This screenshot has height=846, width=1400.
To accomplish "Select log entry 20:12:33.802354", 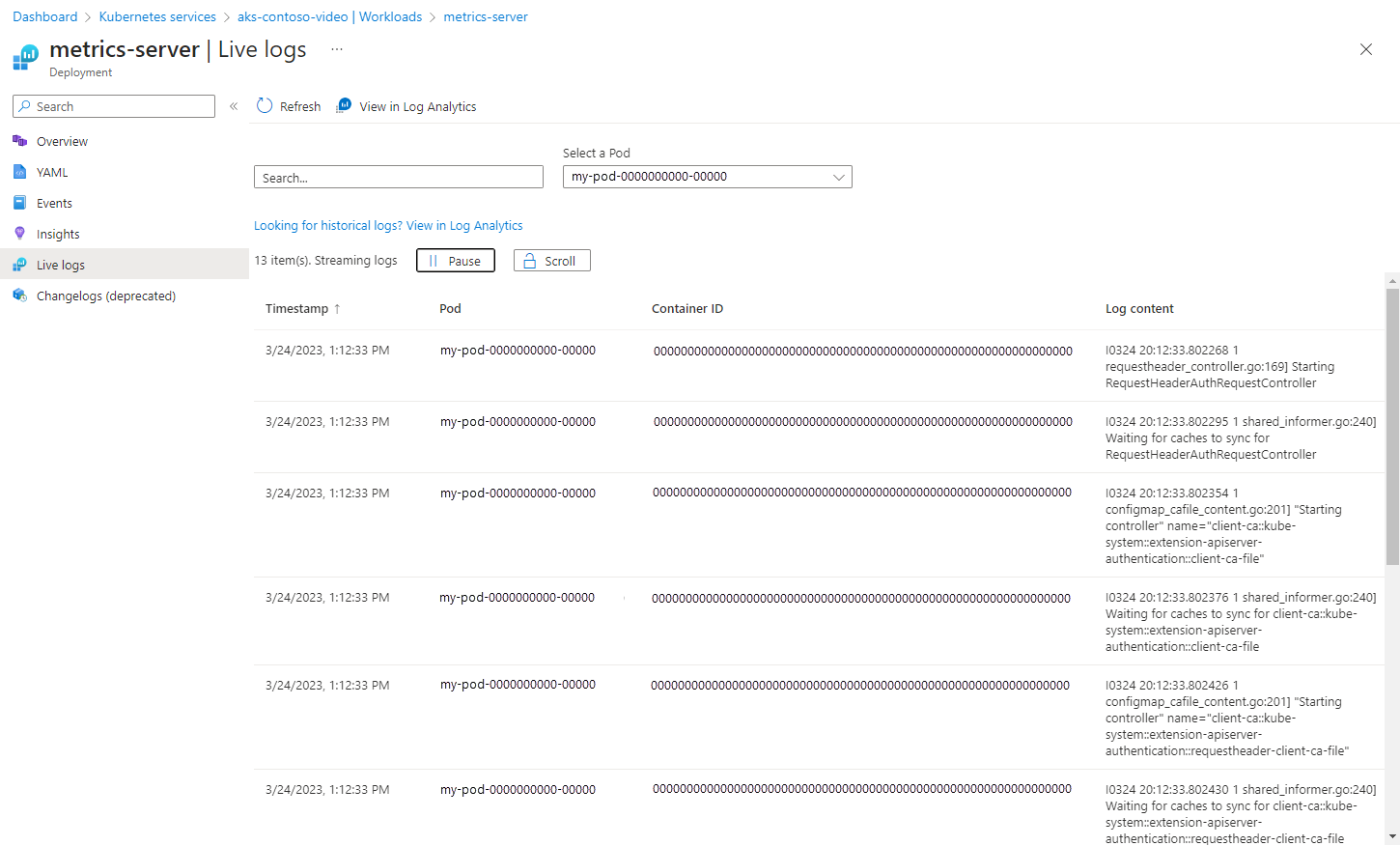I will click(x=819, y=525).
